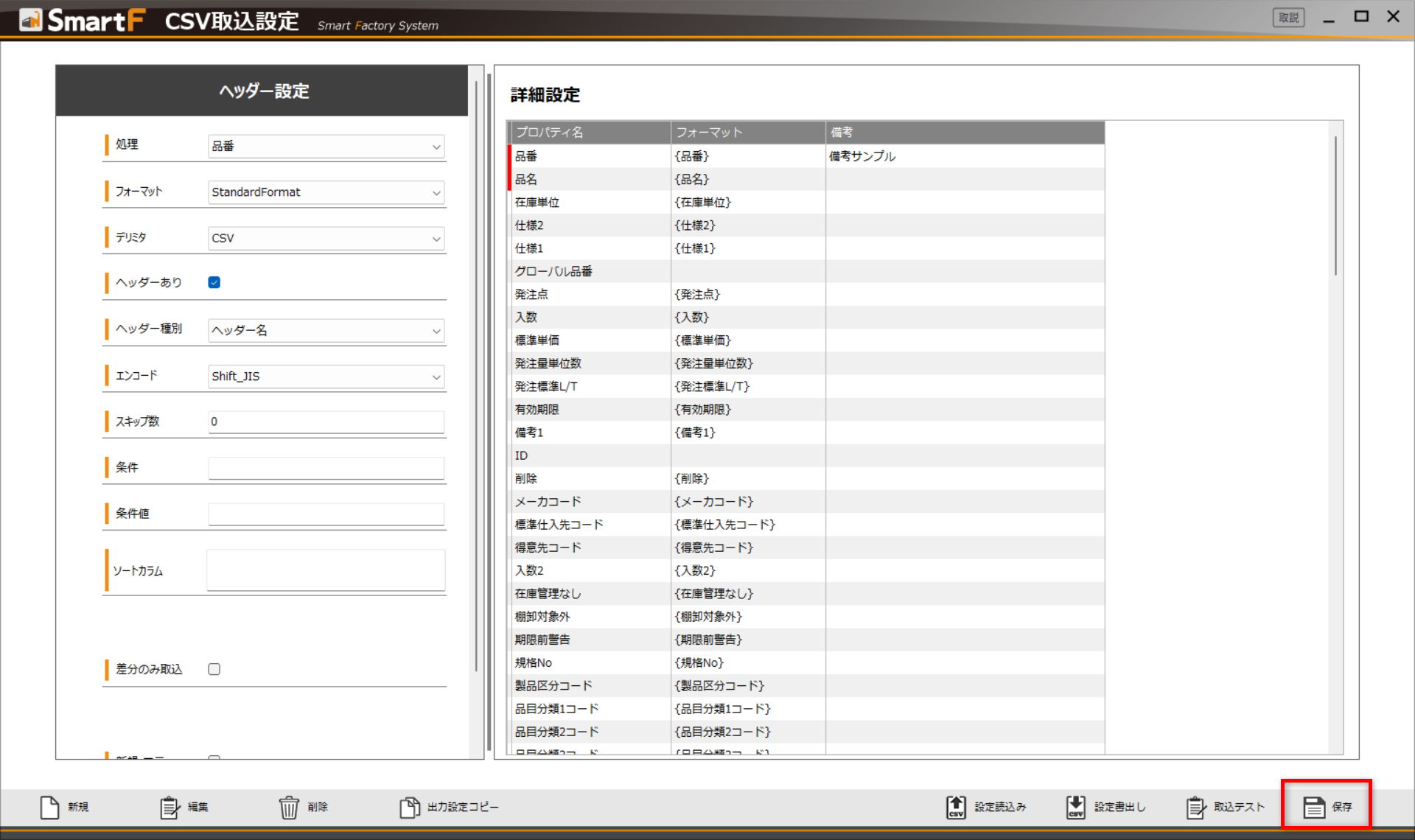This screenshot has width=1415, height=840.
Task: Click the 詳細設定 vertical scrollbar
Action: coord(1335,206)
